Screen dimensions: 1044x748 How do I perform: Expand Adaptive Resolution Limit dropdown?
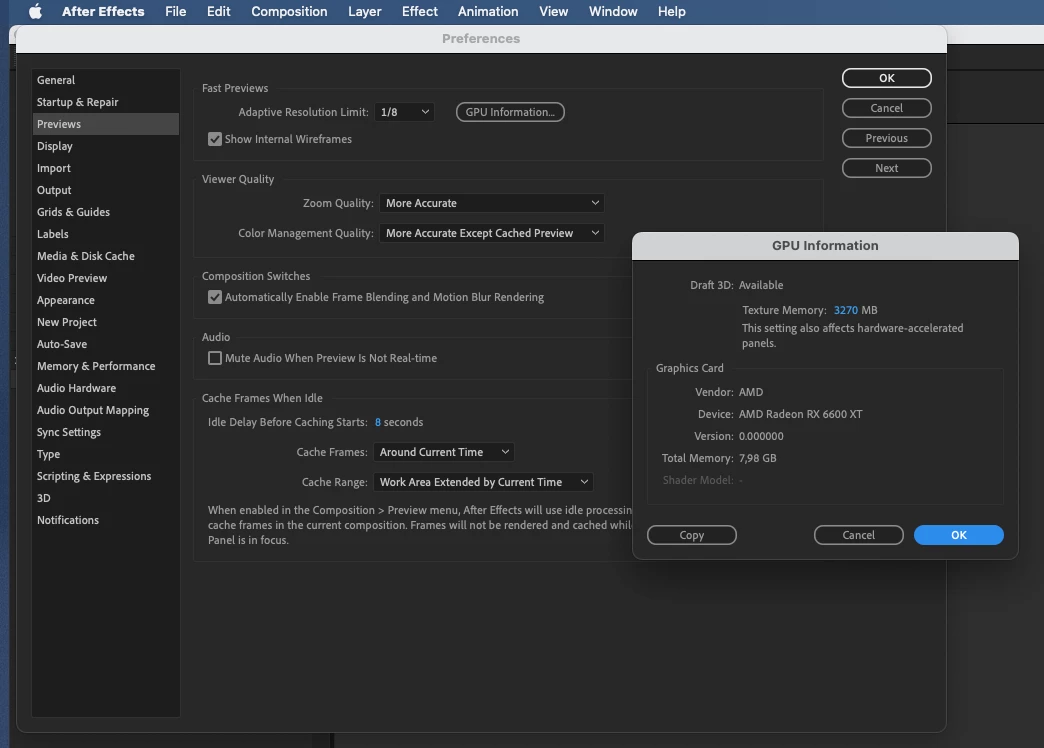[404, 112]
